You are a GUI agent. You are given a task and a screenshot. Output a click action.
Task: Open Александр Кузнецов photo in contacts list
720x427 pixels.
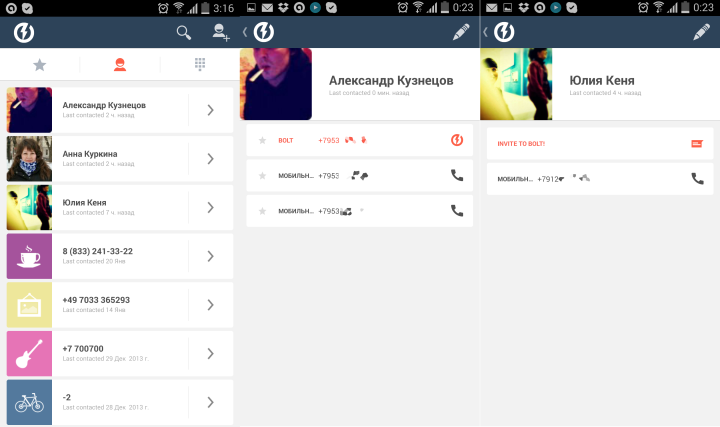tap(29, 110)
